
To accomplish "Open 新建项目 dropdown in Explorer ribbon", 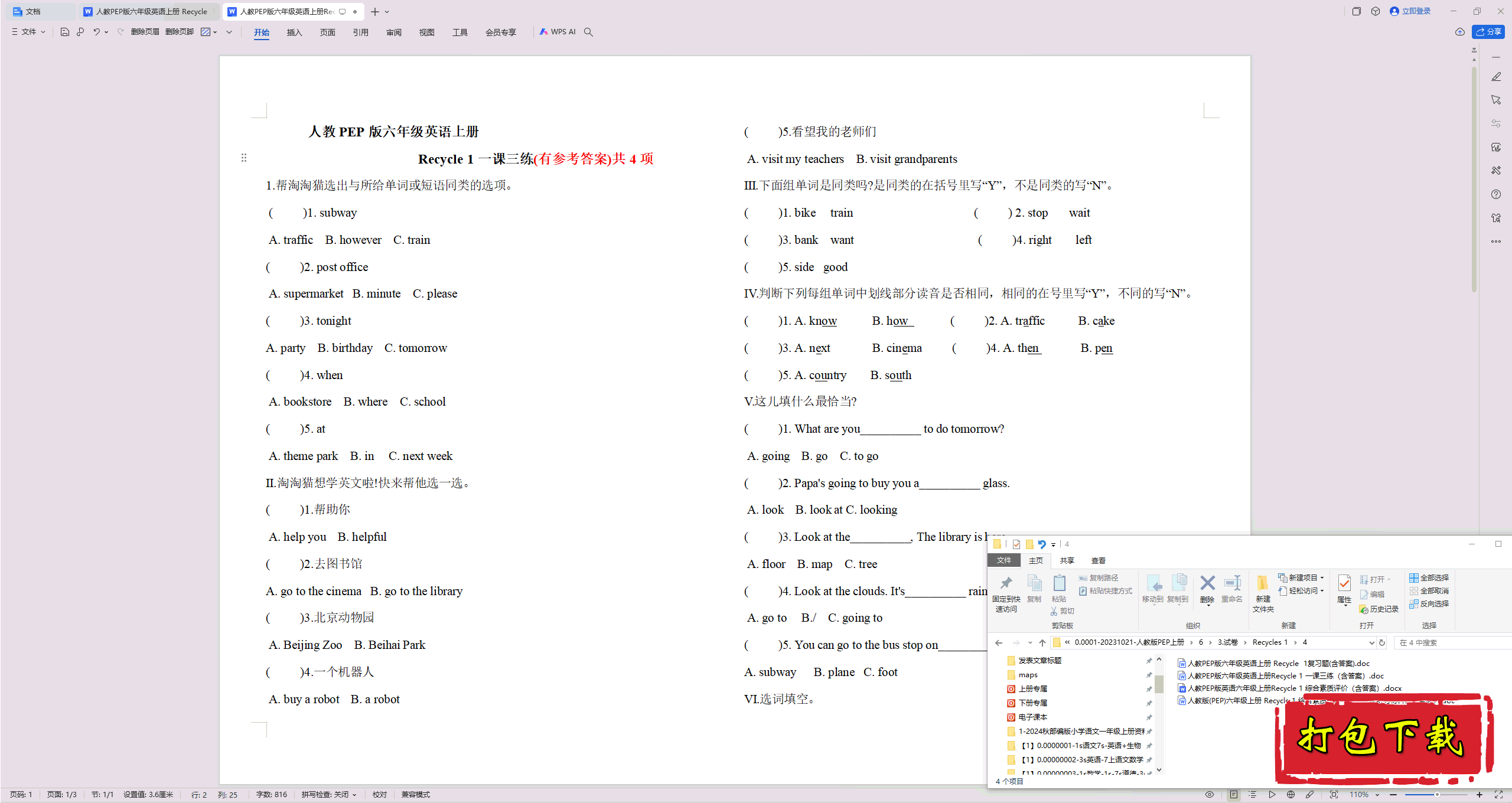I will 1301,577.
